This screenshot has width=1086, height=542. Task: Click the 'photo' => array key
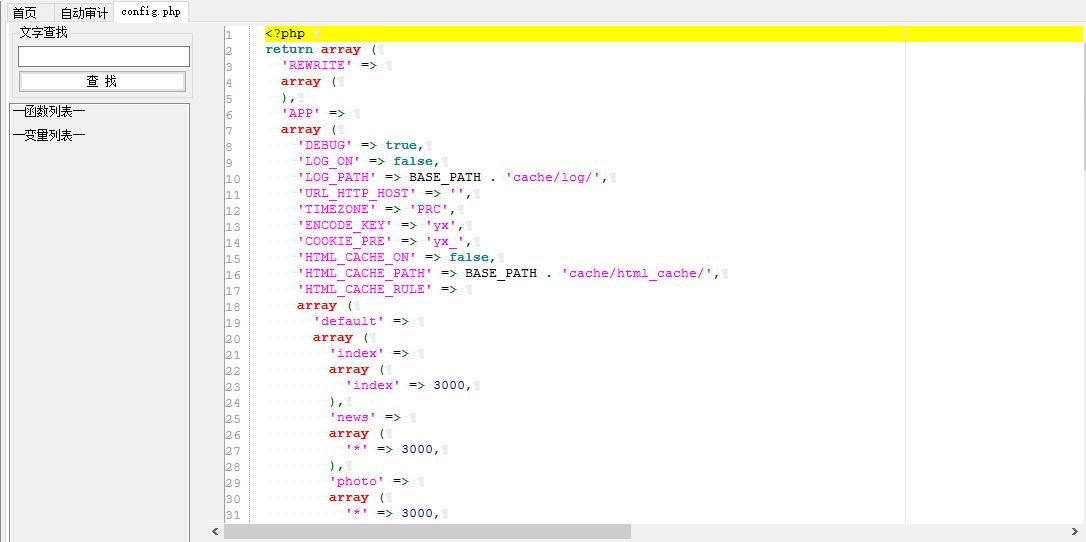tap(357, 481)
